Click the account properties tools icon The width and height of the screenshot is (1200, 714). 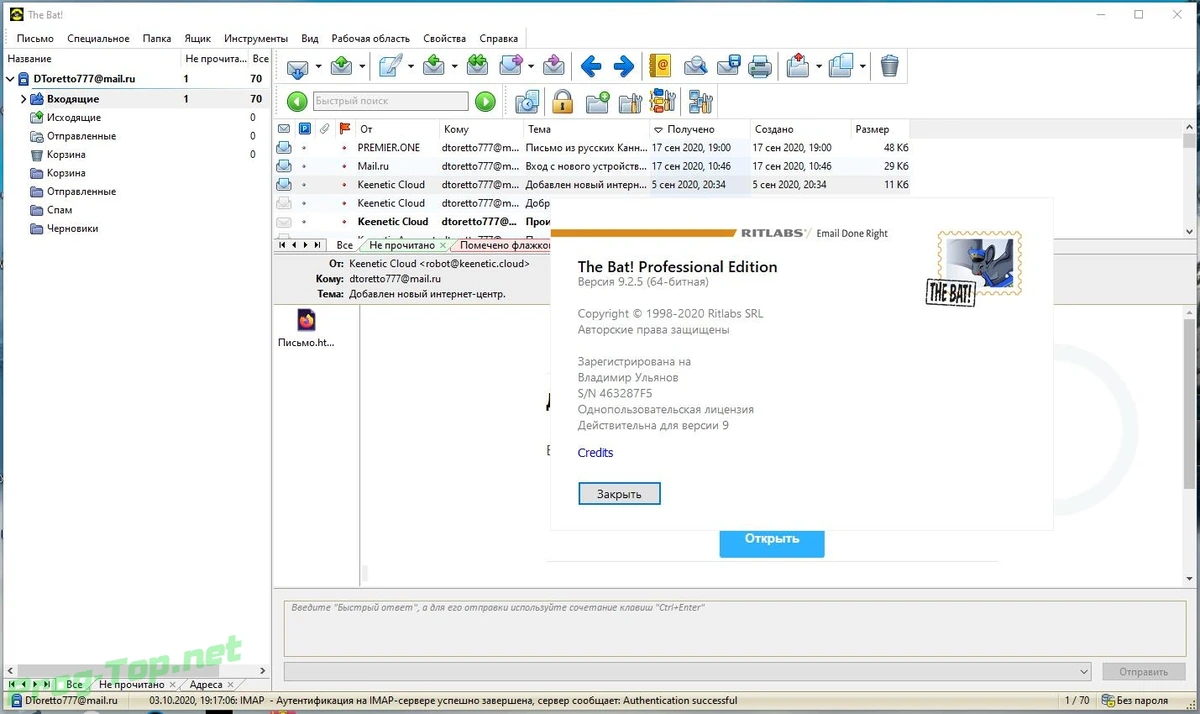pyautogui.click(x=700, y=101)
